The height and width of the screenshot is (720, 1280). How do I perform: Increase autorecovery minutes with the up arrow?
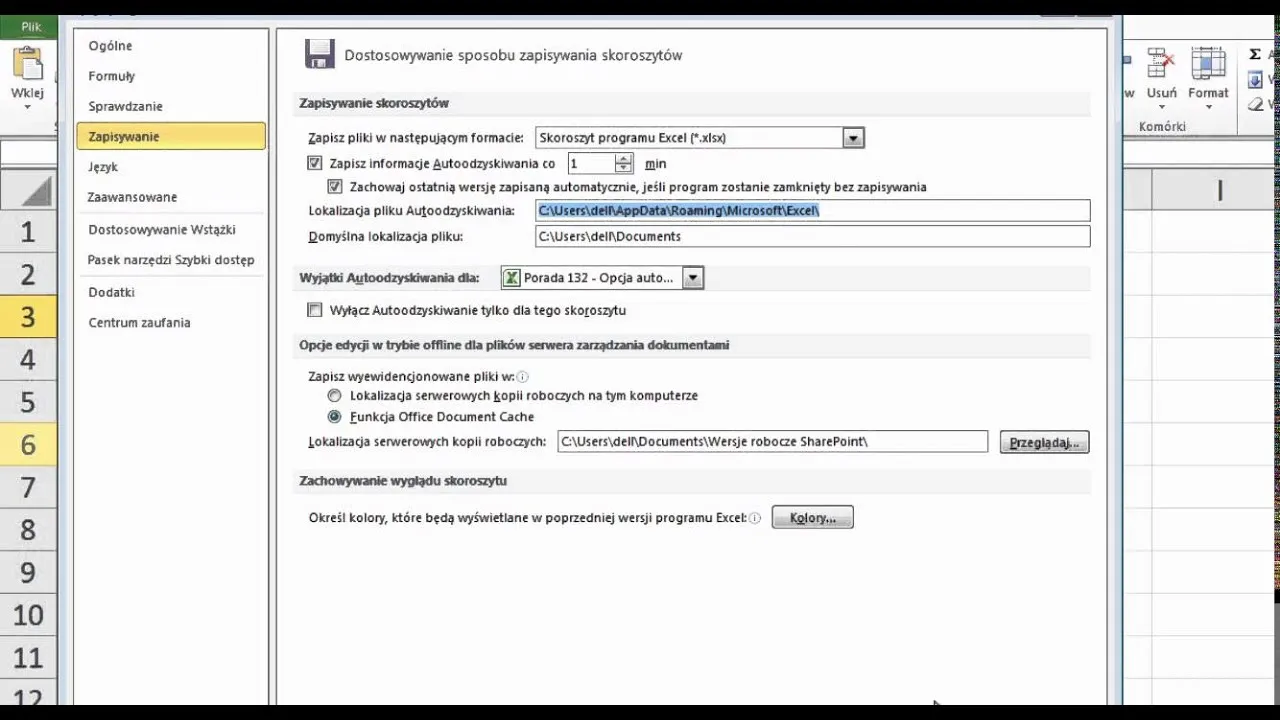tap(624, 158)
